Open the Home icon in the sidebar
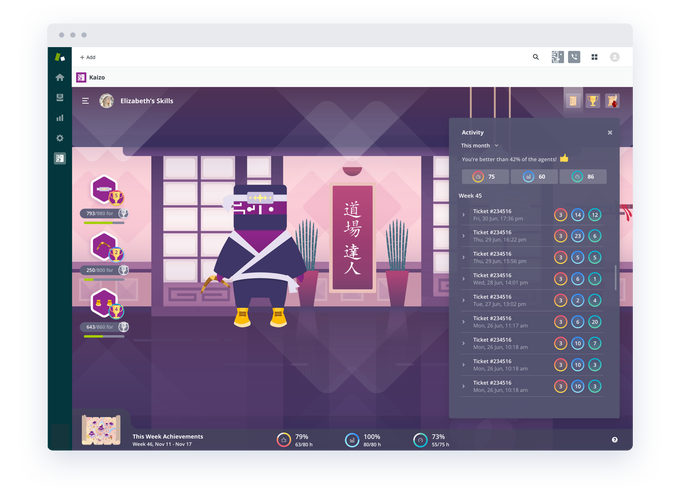Viewport: 680px width, 502px height. 60,77
